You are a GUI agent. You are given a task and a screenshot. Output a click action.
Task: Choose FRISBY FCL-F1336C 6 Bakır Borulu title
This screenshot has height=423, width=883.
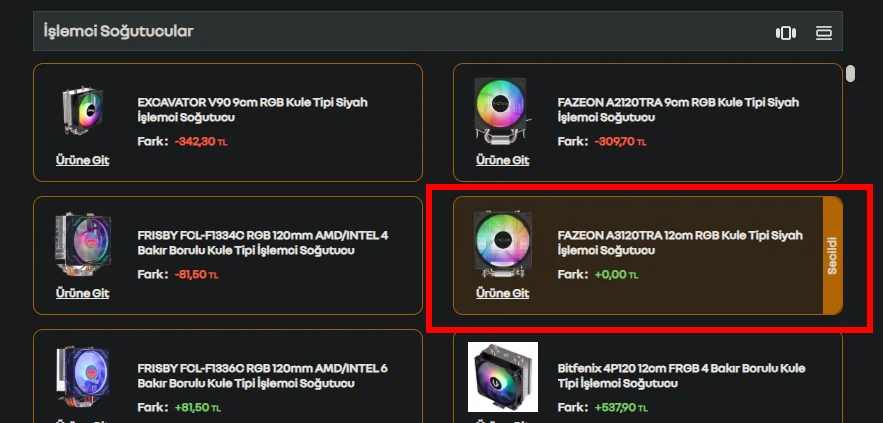[262, 376]
